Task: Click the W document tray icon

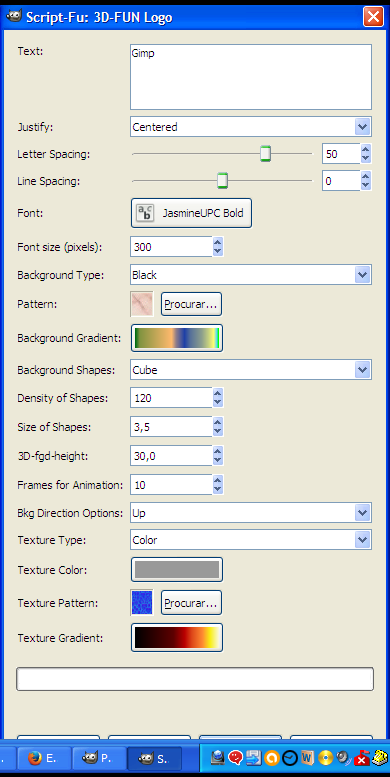Action: 308,757
